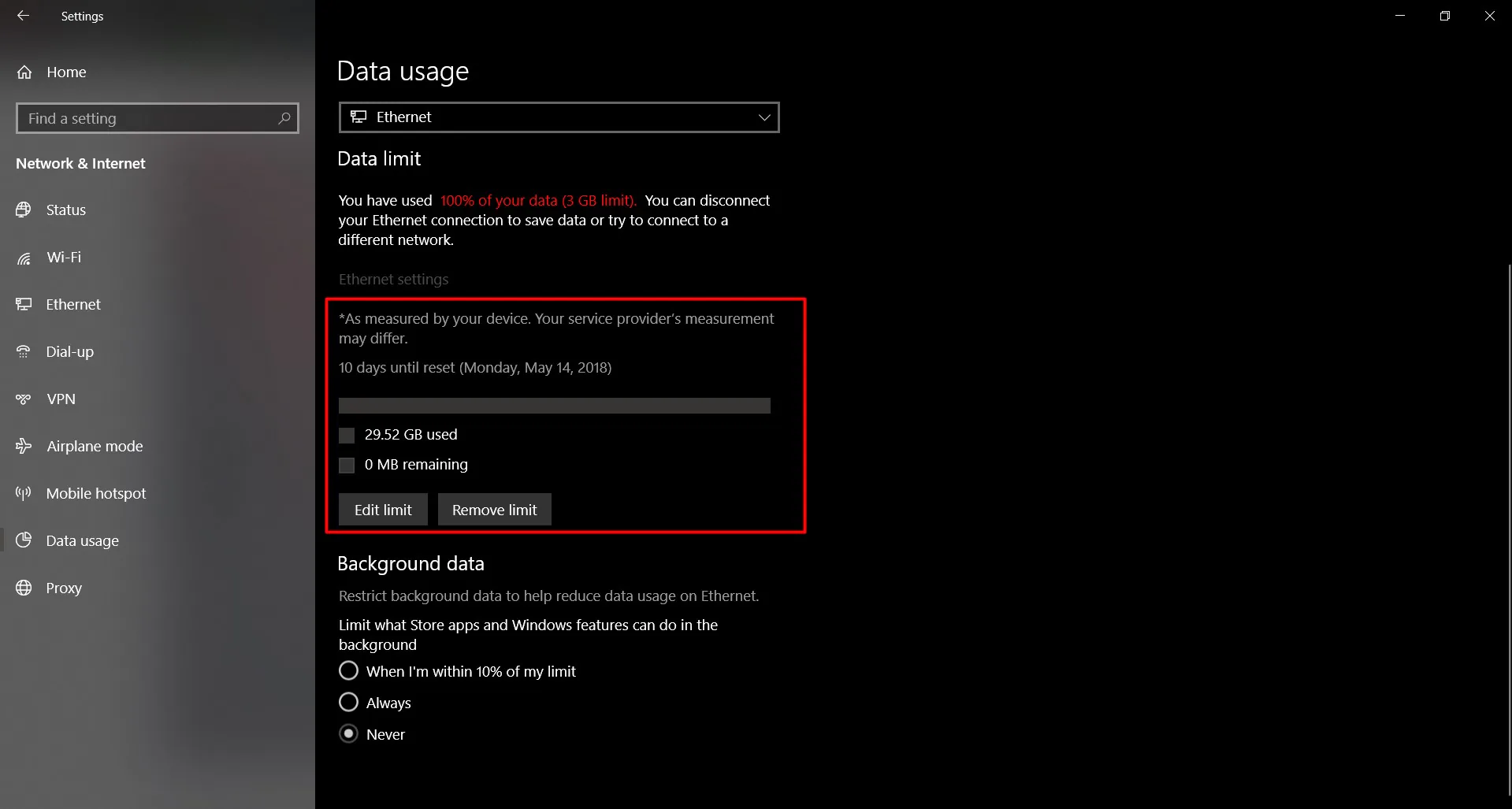Open Home via the house icon
1512x809 pixels.
[x=24, y=72]
